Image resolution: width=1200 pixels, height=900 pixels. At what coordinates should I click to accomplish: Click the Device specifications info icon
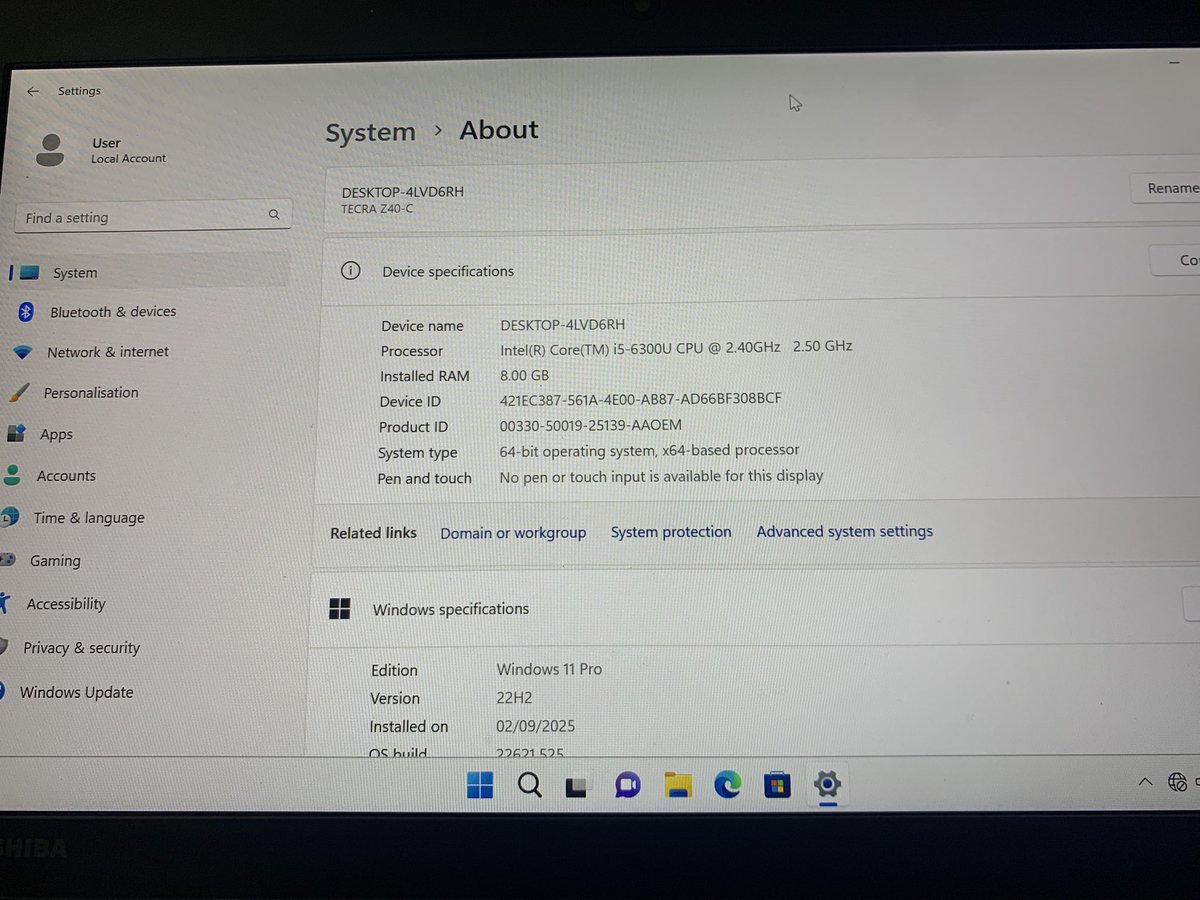350,270
